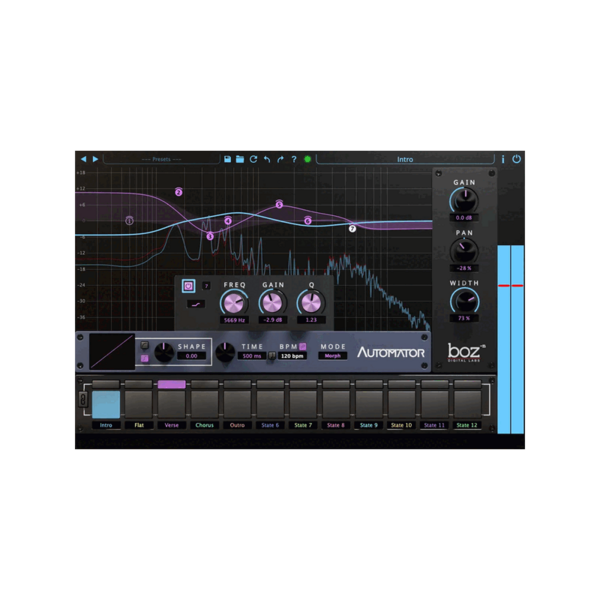Toggle the purple curve button beside SHAPE
600x600 pixels.
[x=145, y=359]
